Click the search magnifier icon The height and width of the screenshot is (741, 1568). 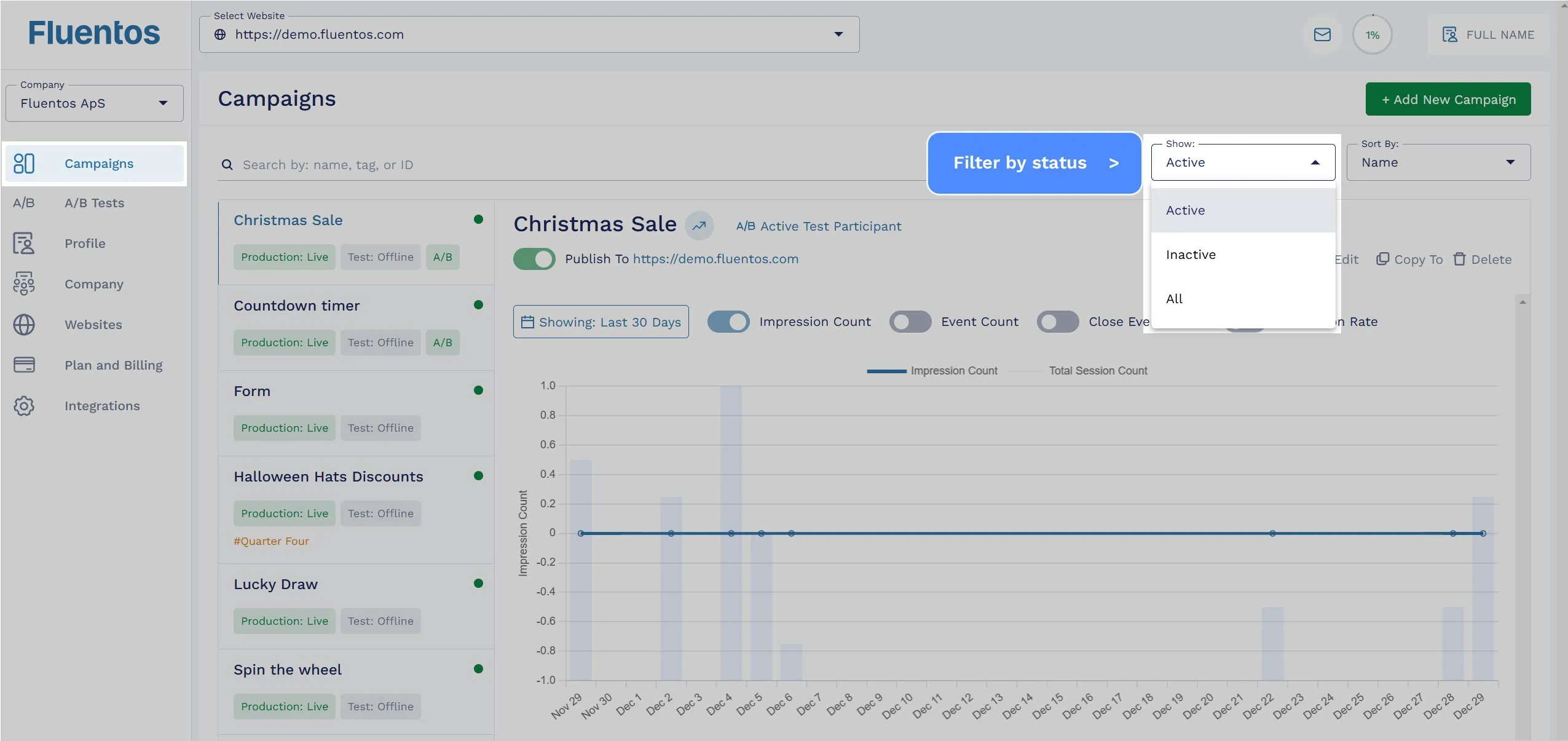(227, 165)
